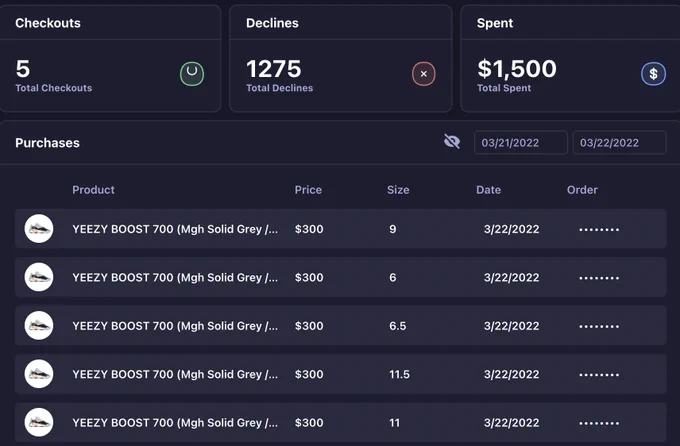The height and width of the screenshot is (446, 680).
Task: Reveal hidden order number in size 6 row
Action: pos(599,278)
